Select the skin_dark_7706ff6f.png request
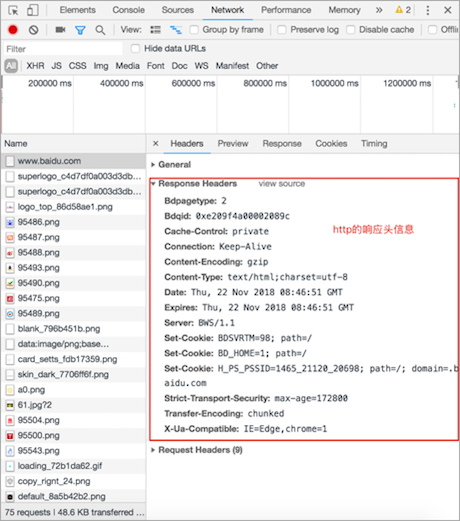460x521 pixels. [x=73, y=375]
